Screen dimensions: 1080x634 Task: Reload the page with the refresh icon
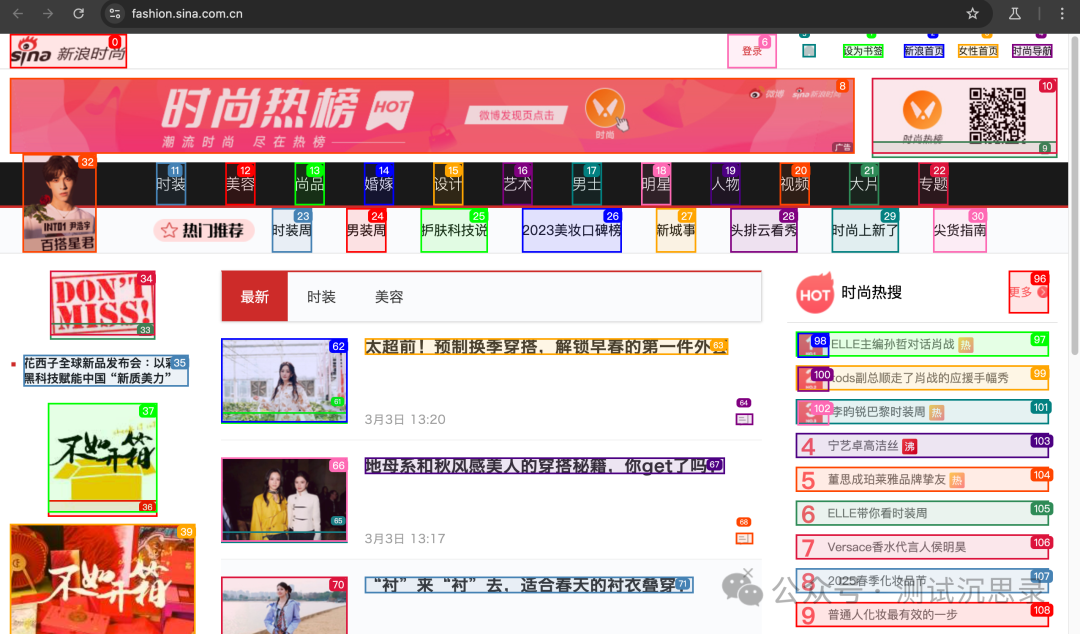(x=79, y=14)
